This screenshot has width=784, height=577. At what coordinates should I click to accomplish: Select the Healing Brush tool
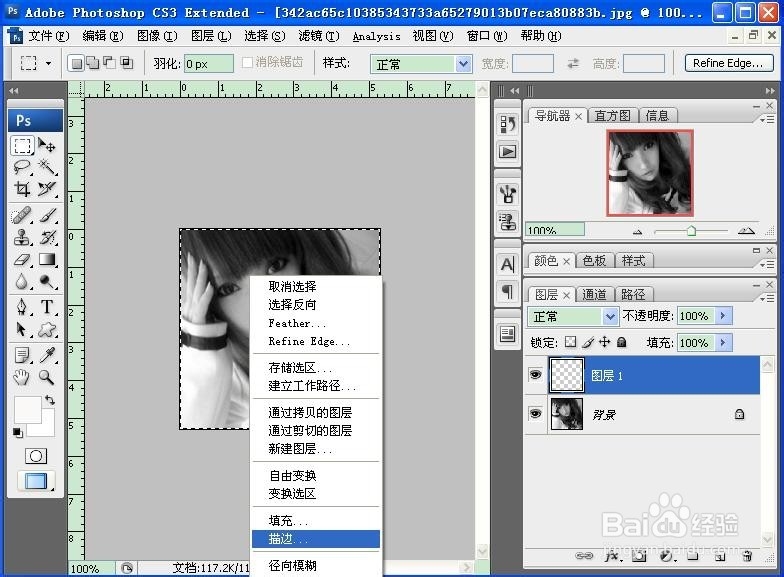[22, 216]
